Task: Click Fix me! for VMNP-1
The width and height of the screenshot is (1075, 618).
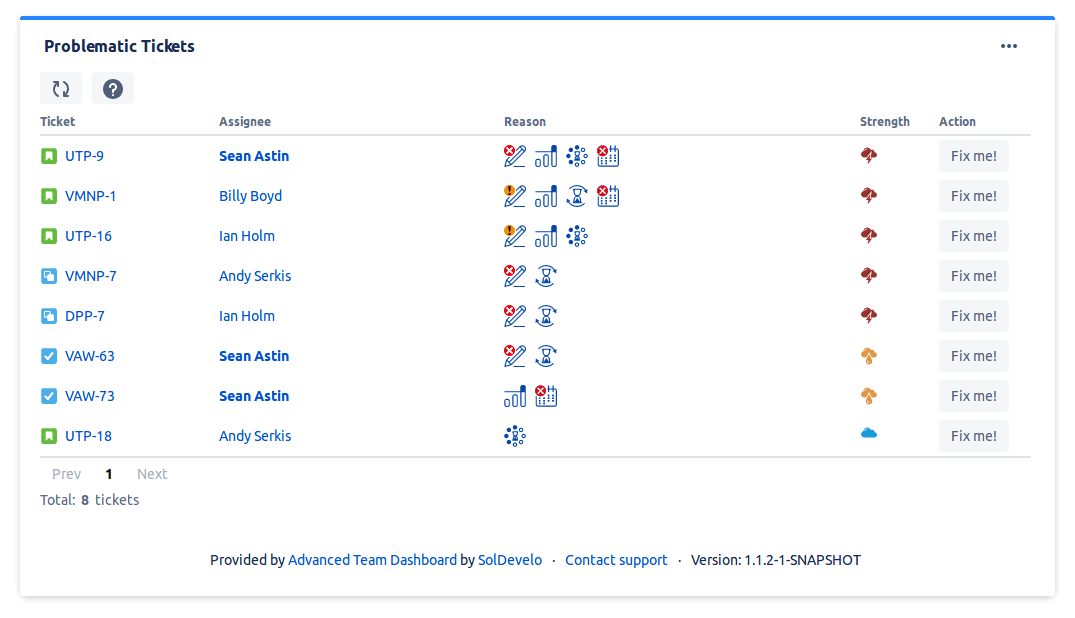Action: pyautogui.click(x=974, y=196)
